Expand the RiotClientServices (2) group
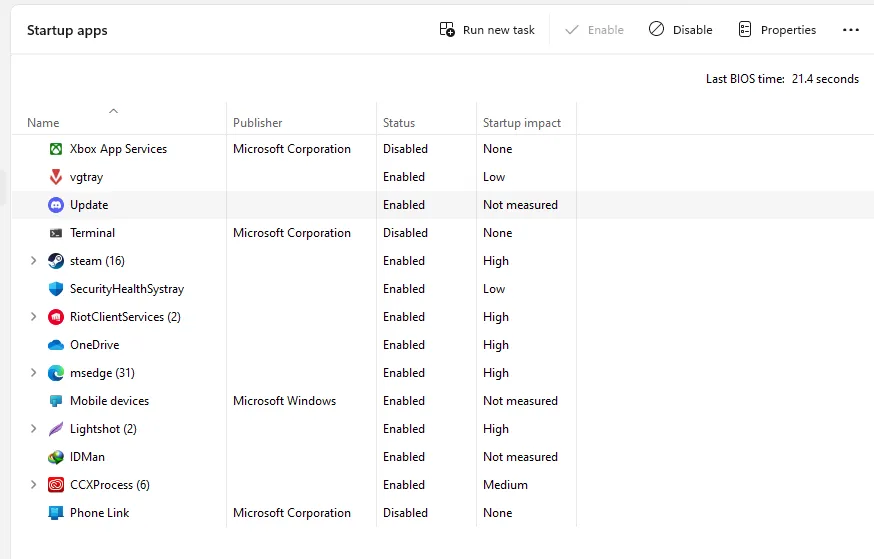Screen dimensions: 874x559 [33, 317]
